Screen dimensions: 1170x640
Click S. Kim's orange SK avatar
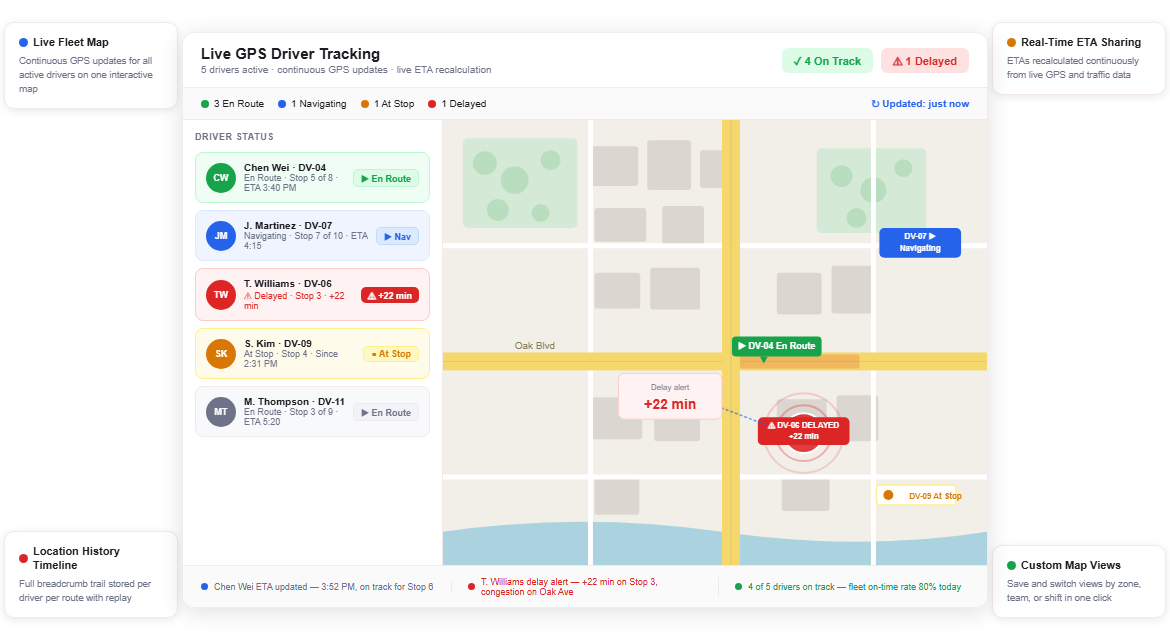pos(221,354)
